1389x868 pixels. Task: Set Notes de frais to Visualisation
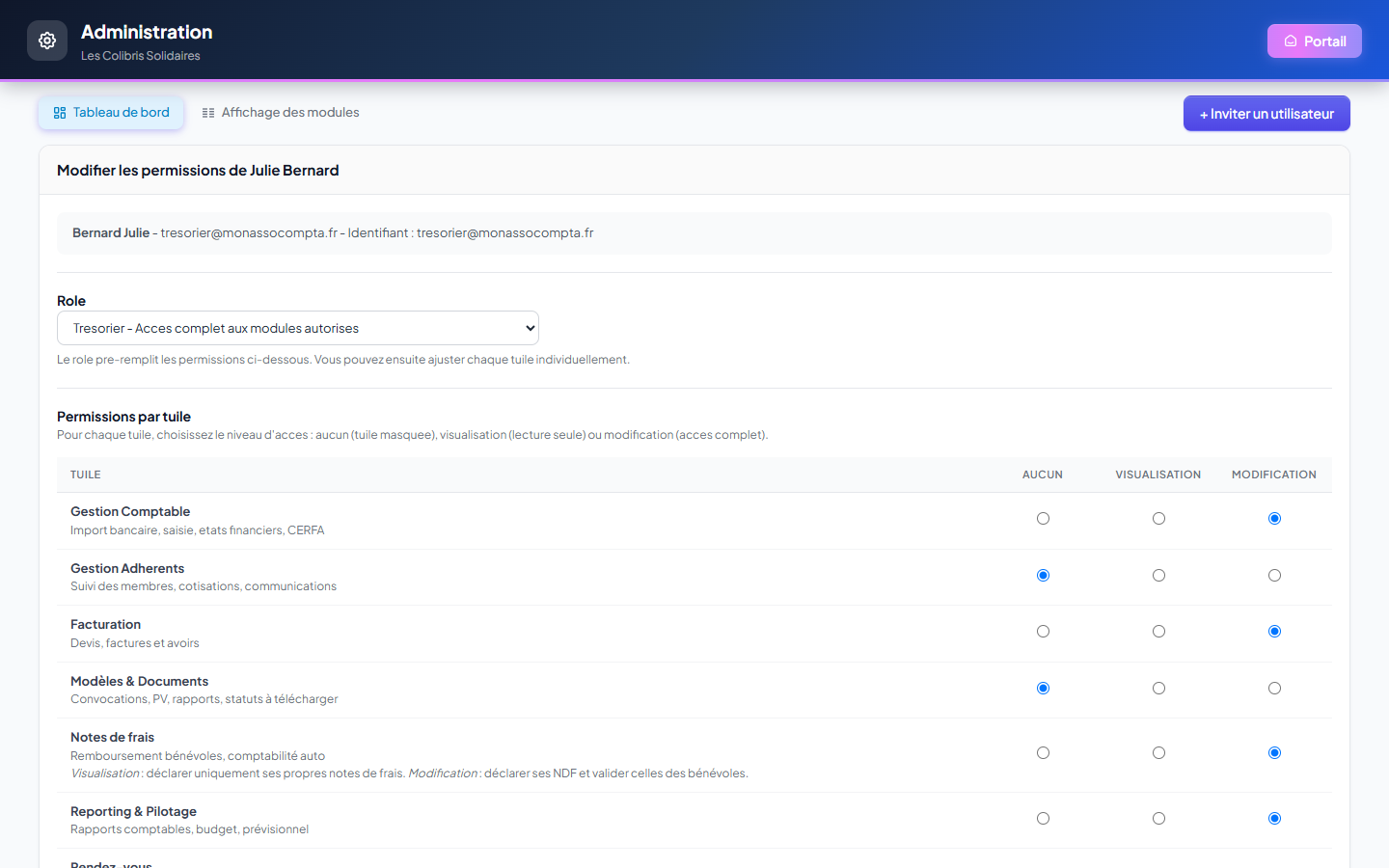[1158, 753]
